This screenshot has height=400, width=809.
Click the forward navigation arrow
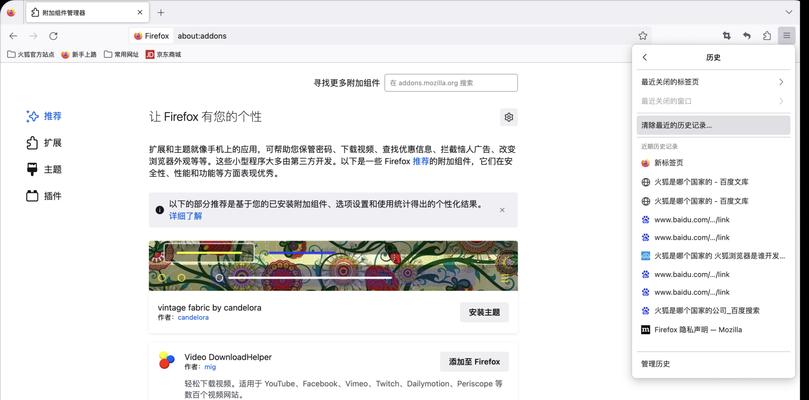pos(34,36)
